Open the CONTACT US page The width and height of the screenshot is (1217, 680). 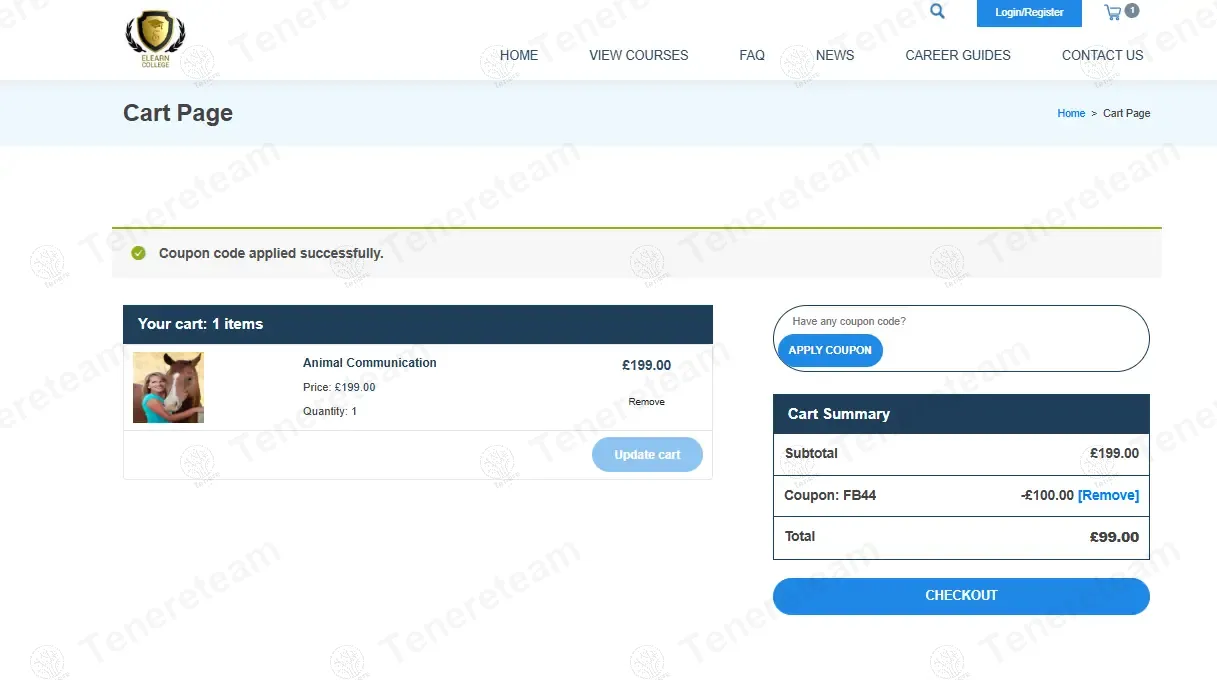(x=1102, y=56)
